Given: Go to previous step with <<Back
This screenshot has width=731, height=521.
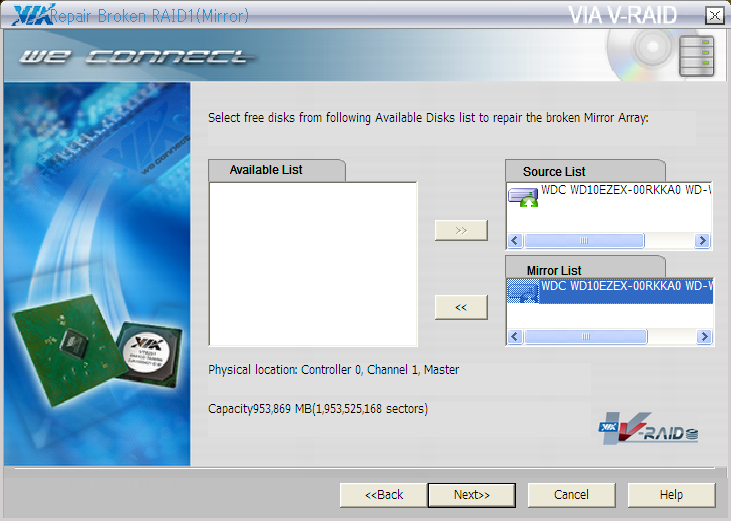Looking at the screenshot, I should (x=383, y=495).
